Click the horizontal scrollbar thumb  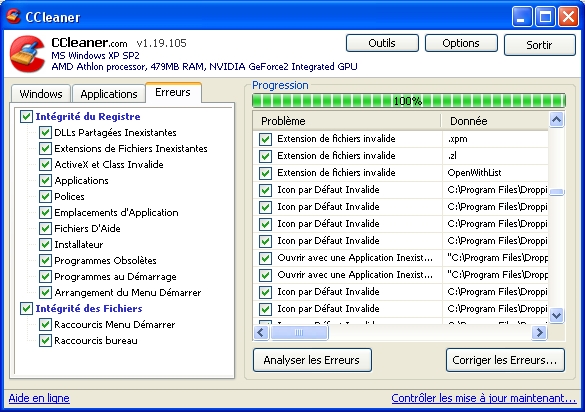coord(299,332)
